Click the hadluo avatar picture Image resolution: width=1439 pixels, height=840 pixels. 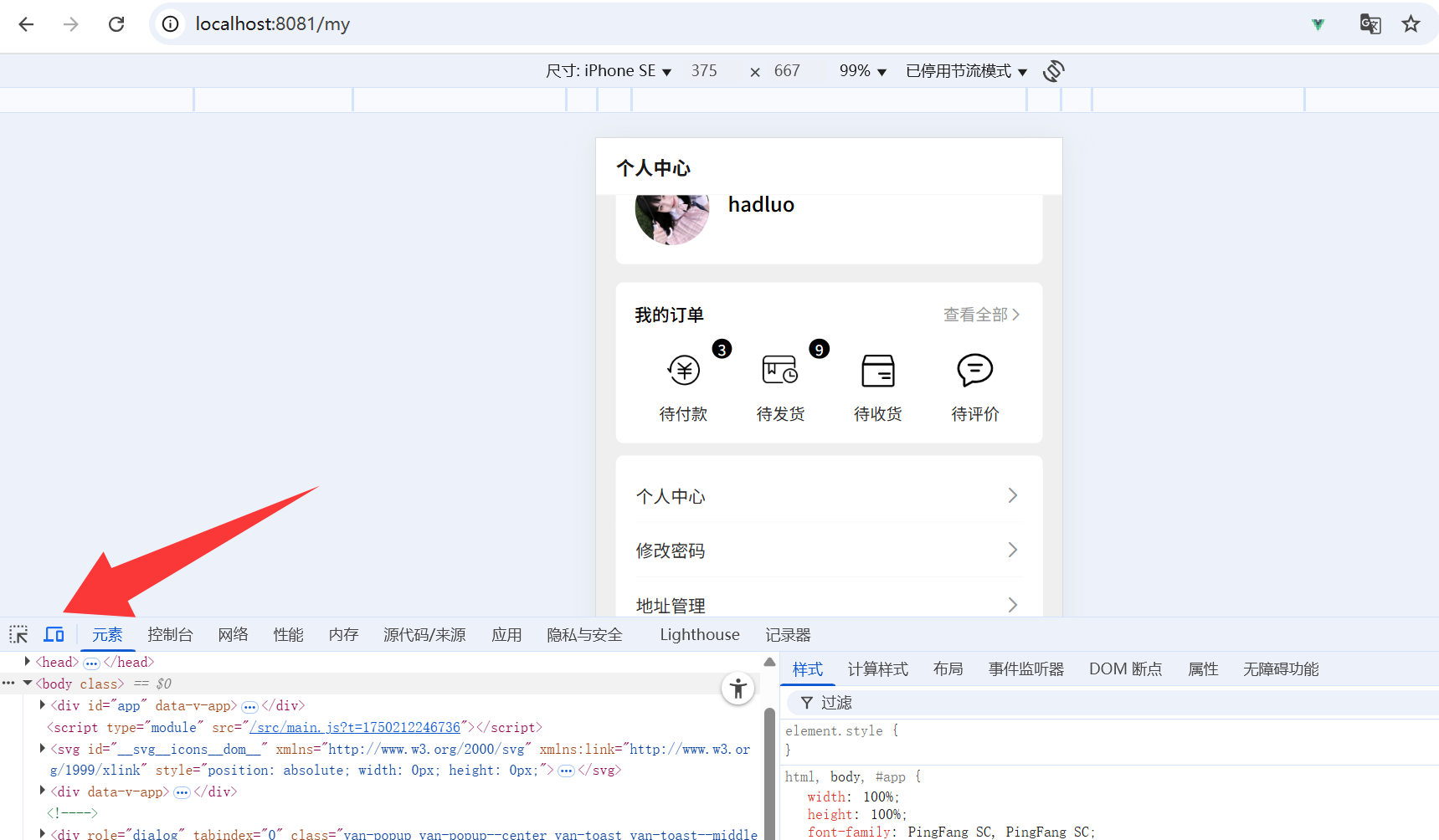click(x=672, y=219)
